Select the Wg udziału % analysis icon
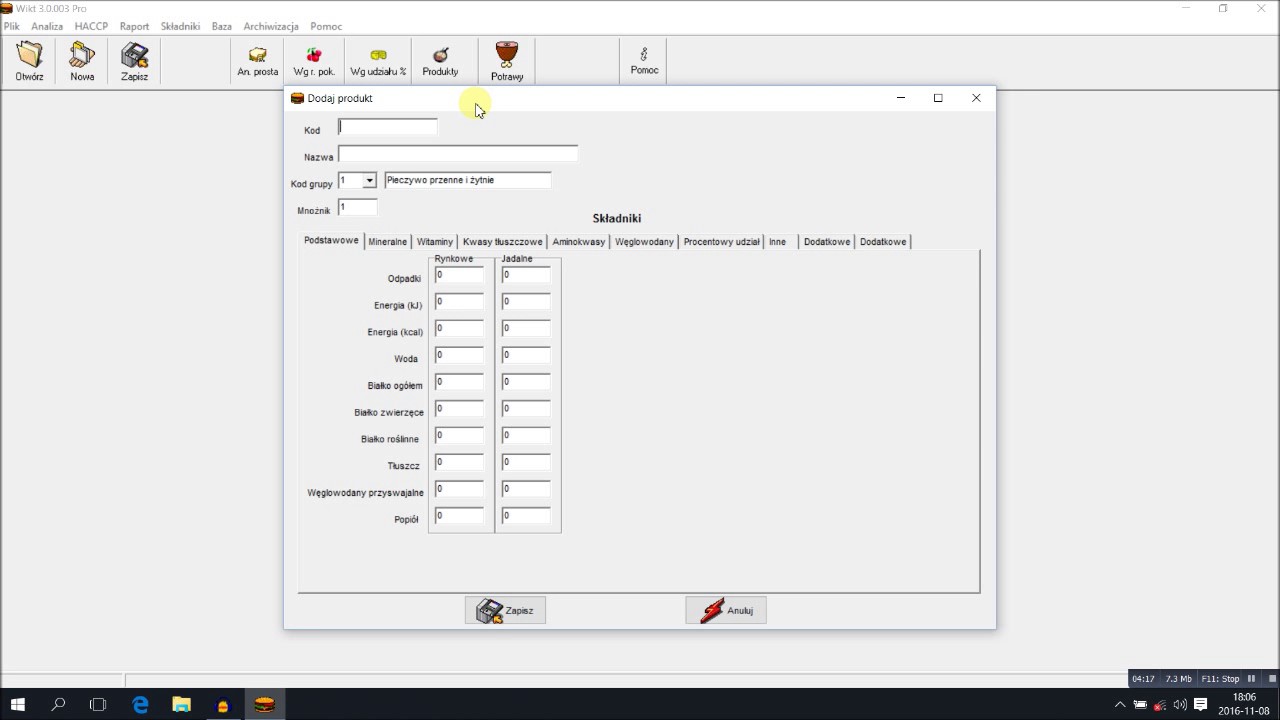The image size is (1280, 720). click(x=378, y=61)
